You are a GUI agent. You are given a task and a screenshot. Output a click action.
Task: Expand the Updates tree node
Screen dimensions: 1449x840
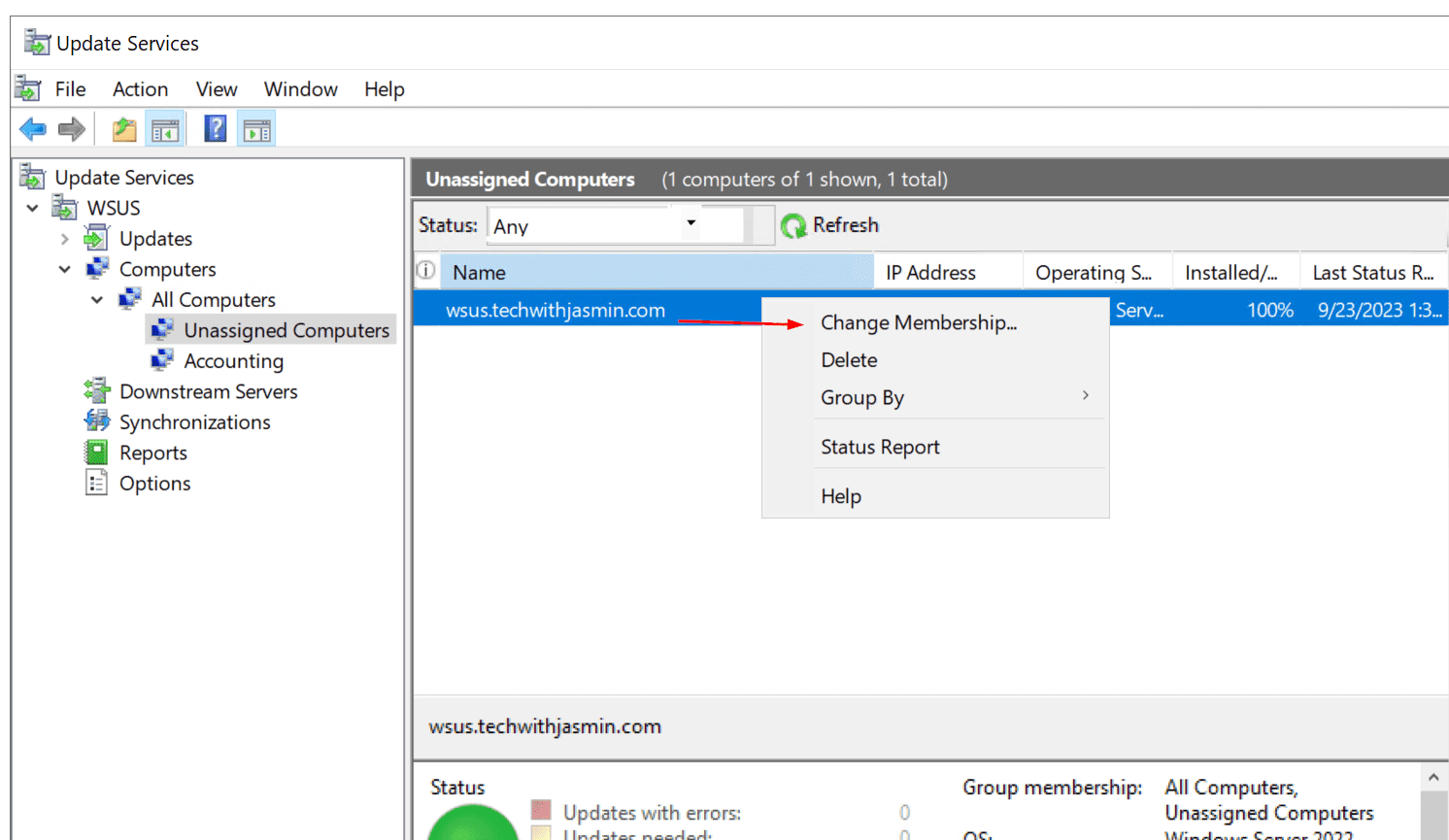coord(65,238)
